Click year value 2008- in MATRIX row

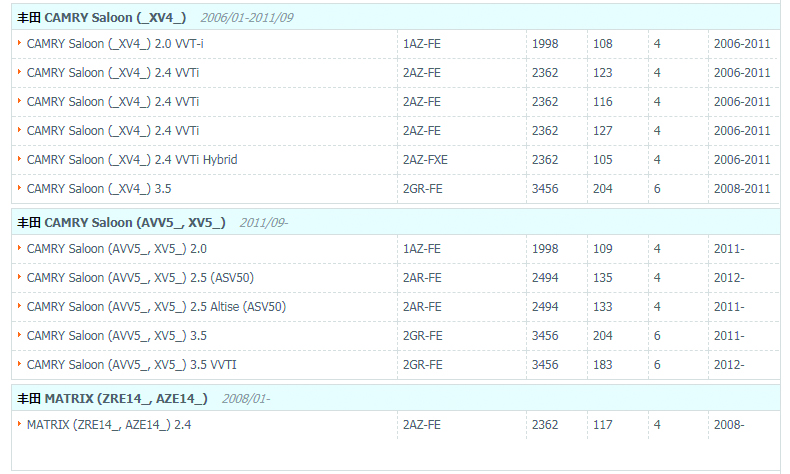(729, 425)
